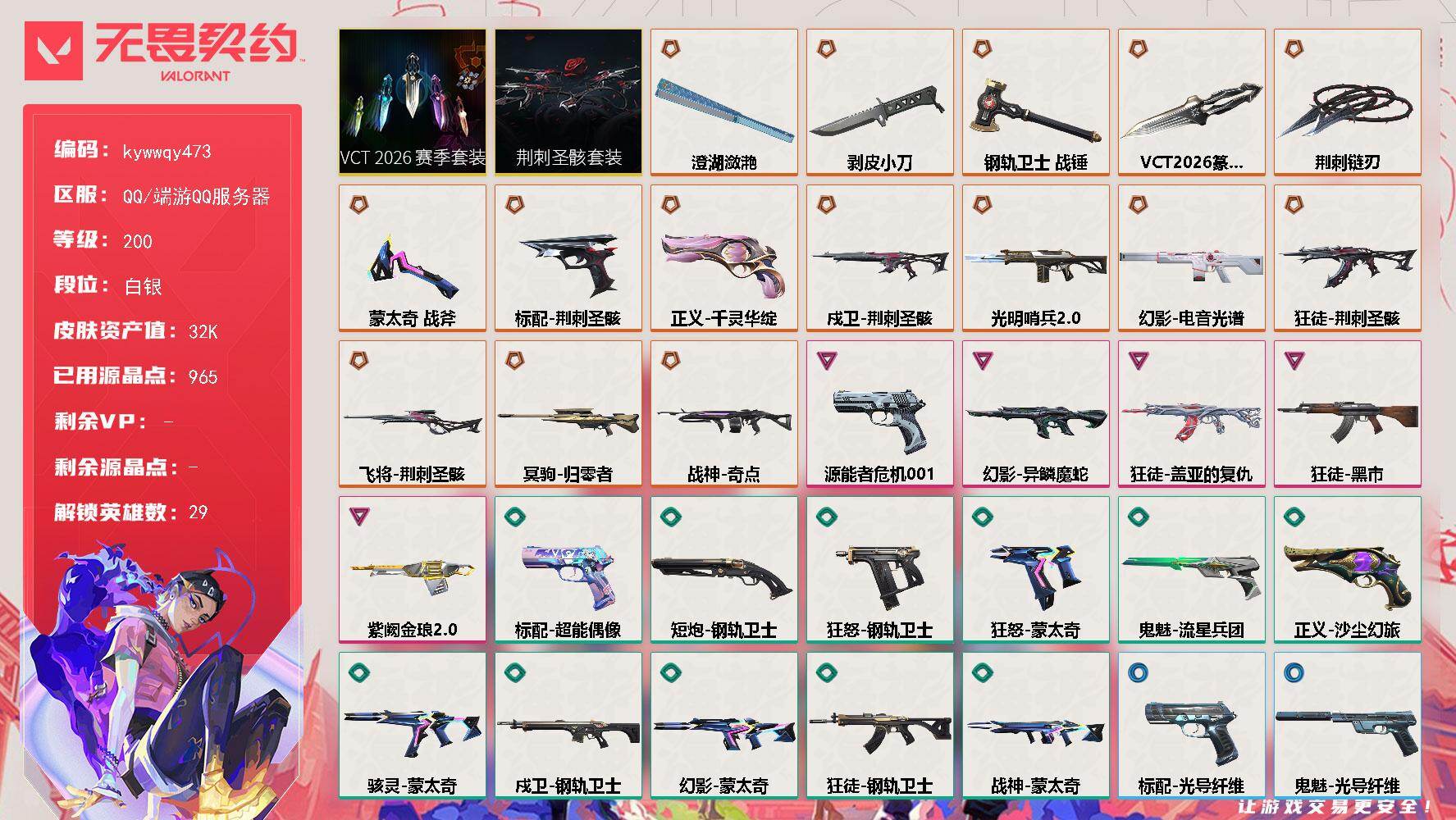Screen dimensions: 1456x820
Task: Select the 紫阙金琅2.0 skin card
Action: (413, 569)
